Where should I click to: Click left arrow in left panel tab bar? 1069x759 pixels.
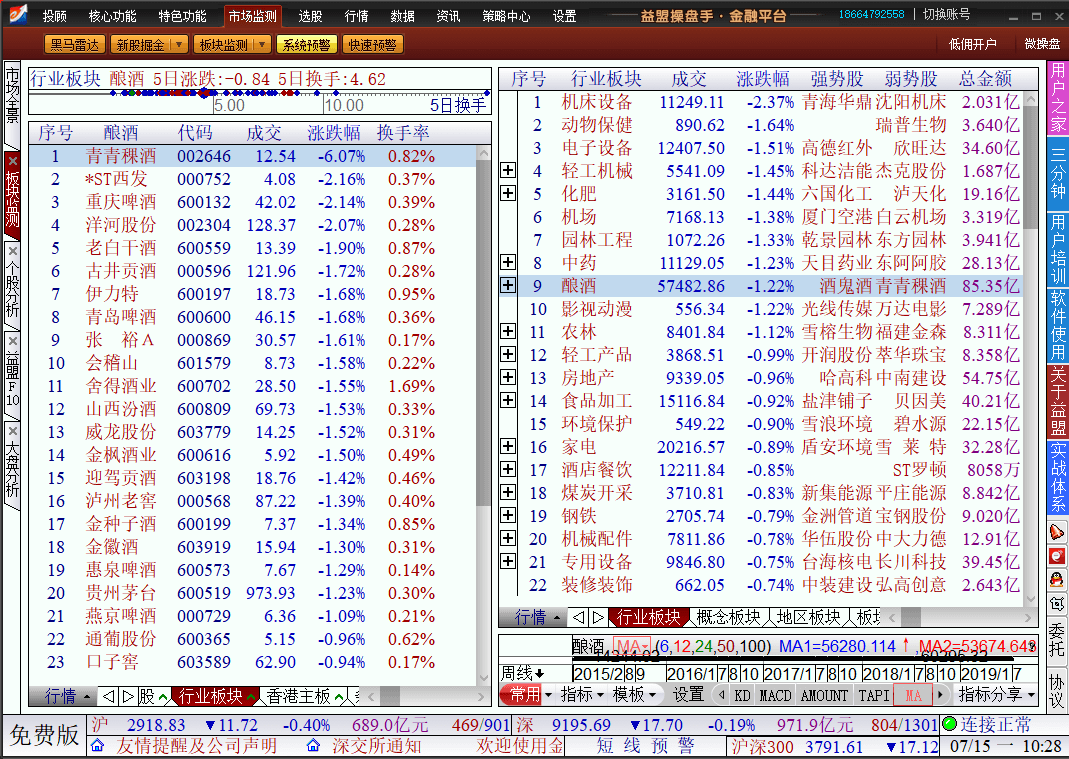tap(108, 696)
